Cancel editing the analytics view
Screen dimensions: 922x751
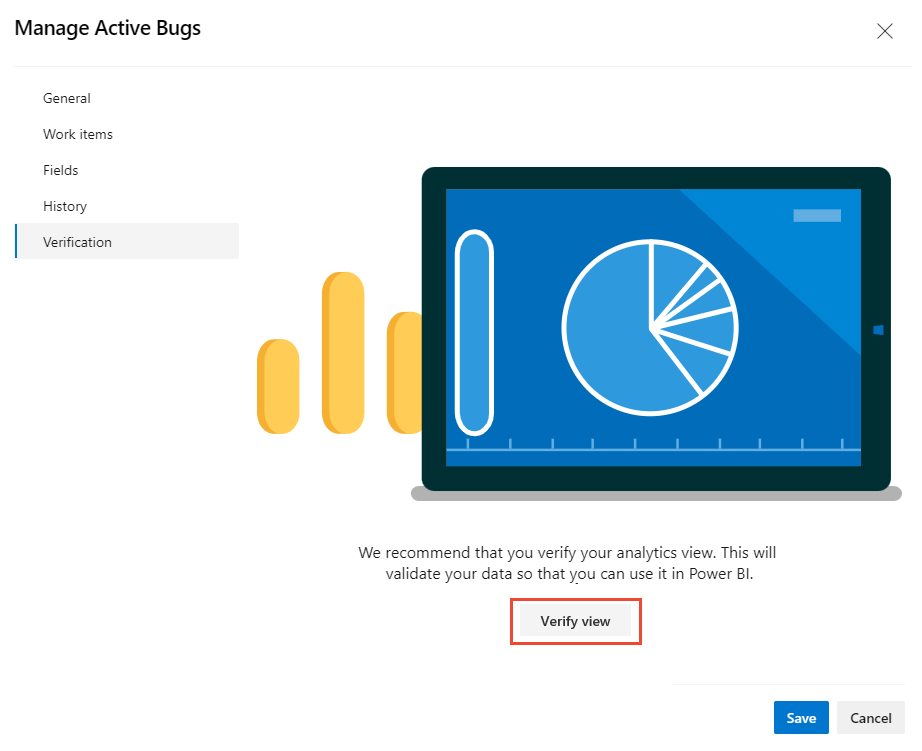pyautogui.click(x=870, y=717)
